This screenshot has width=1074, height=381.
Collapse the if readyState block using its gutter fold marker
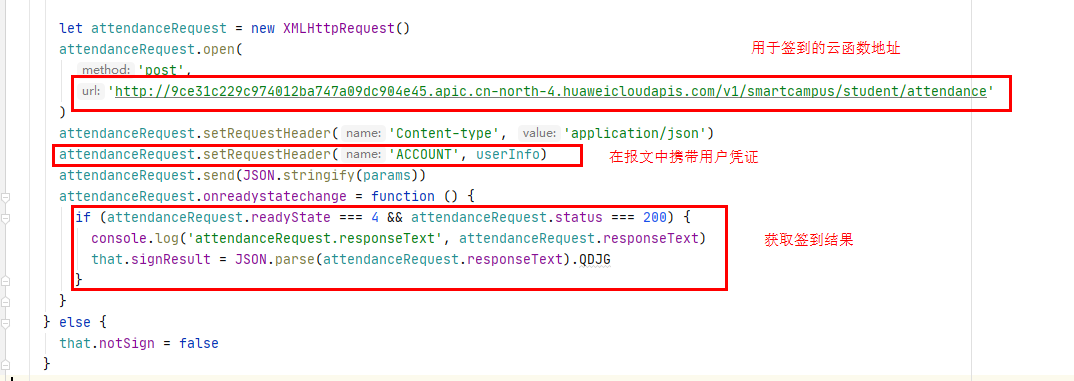tap(6, 219)
